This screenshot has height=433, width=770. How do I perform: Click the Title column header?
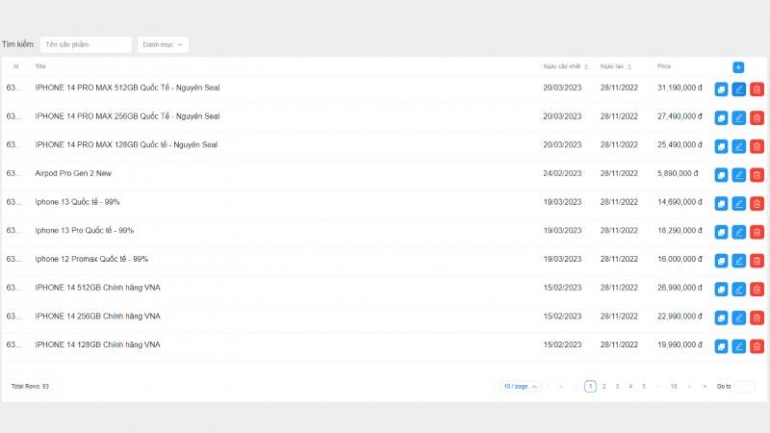point(40,66)
